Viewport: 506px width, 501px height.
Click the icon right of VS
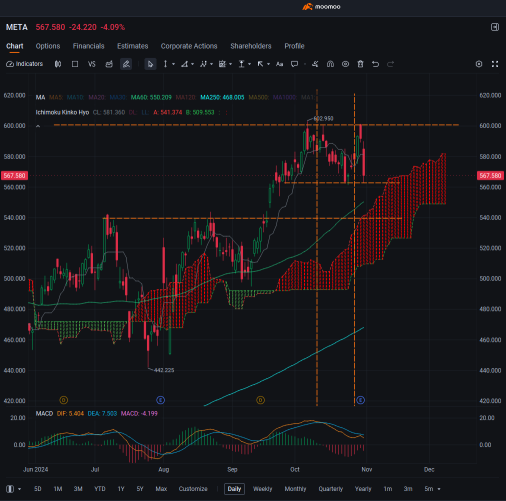pos(109,64)
